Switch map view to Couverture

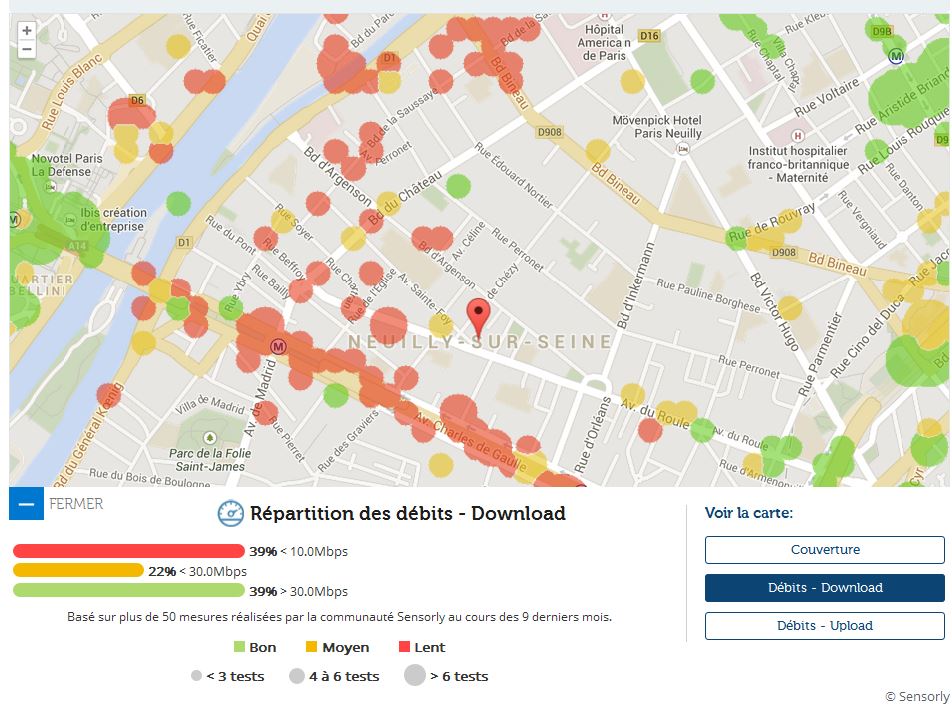pos(824,550)
